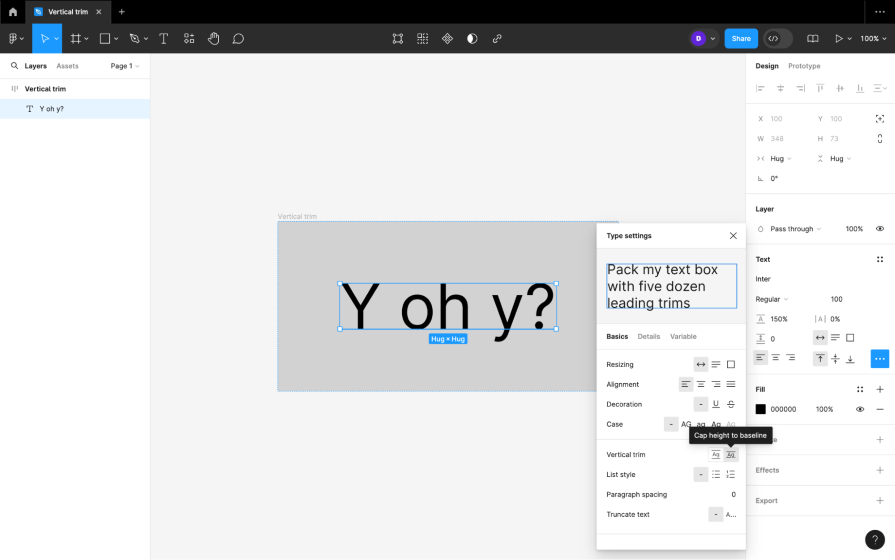
Task: Open the three-dot type settings button
Action: coord(879,358)
